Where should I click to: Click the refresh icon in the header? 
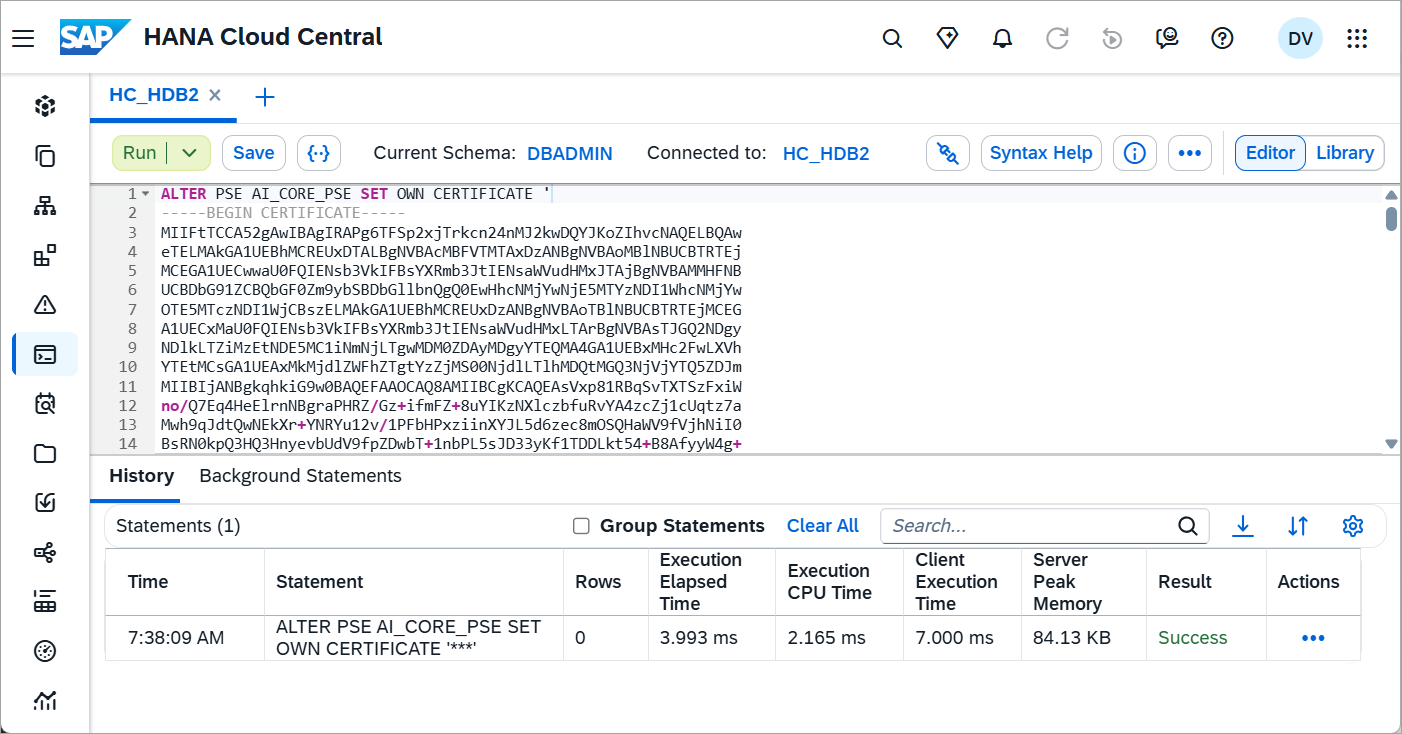[x=1057, y=38]
